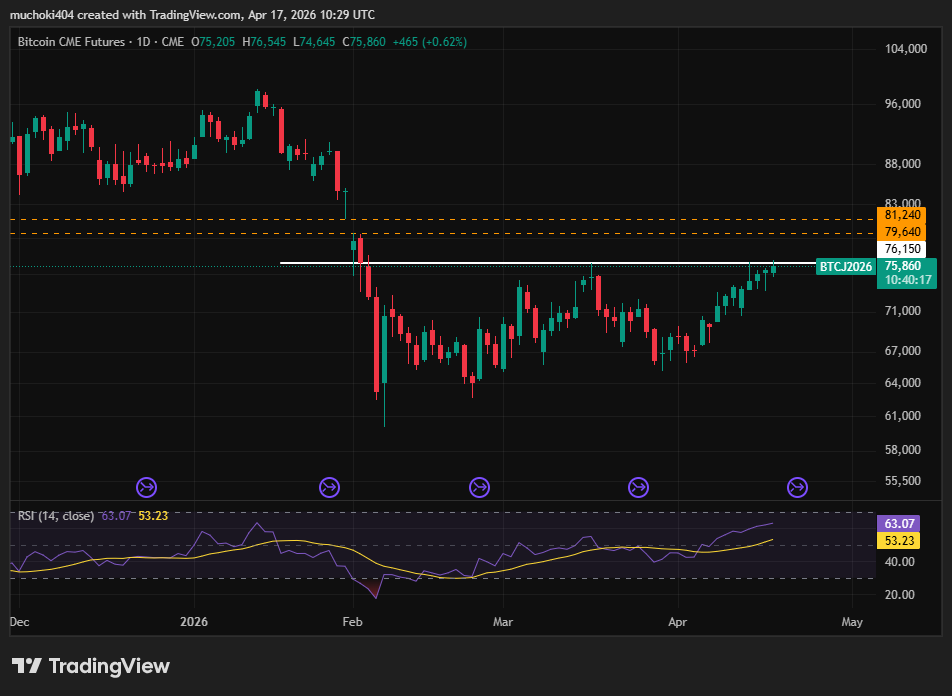Click the Dec label on the time axis
952x696 pixels.
18,621
